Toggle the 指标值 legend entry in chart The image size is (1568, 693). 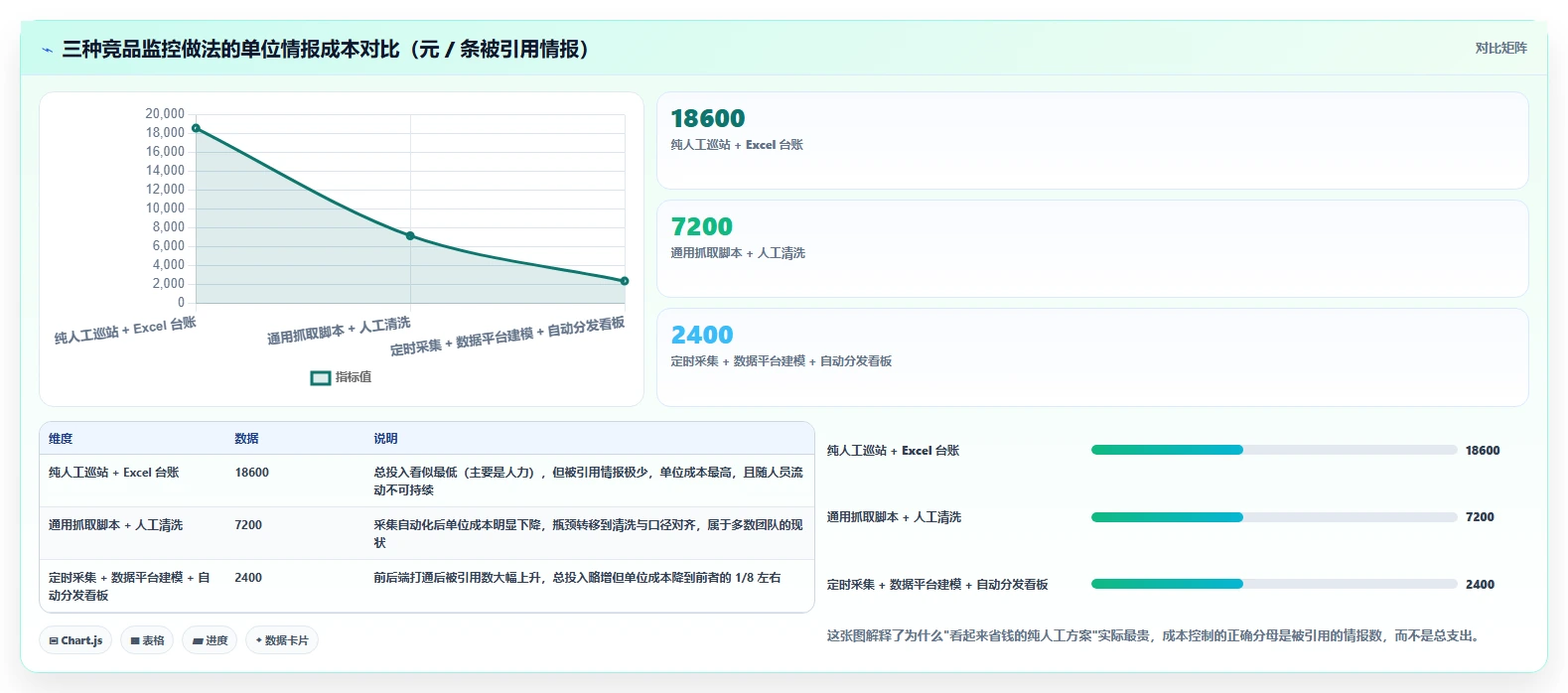coord(341,377)
